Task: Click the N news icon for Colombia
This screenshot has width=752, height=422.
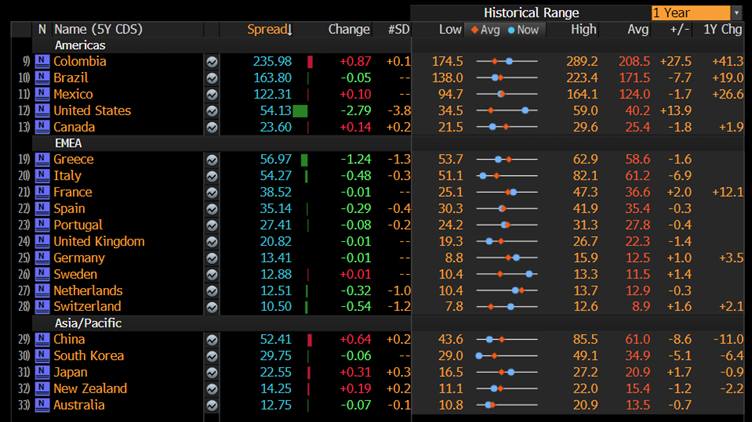Action: point(42,61)
